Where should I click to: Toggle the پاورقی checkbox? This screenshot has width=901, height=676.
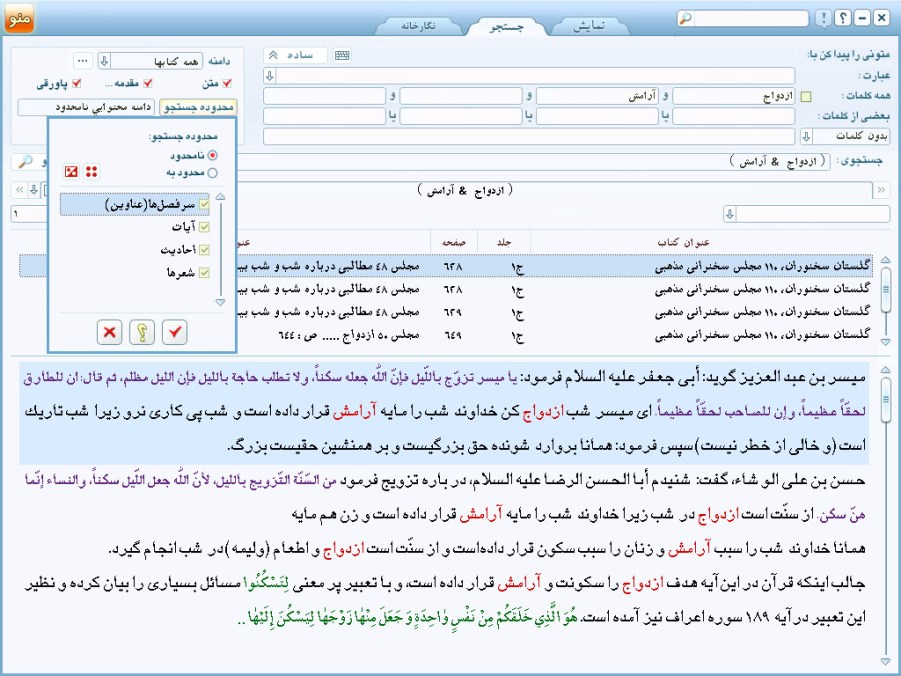tap(76, 83)
